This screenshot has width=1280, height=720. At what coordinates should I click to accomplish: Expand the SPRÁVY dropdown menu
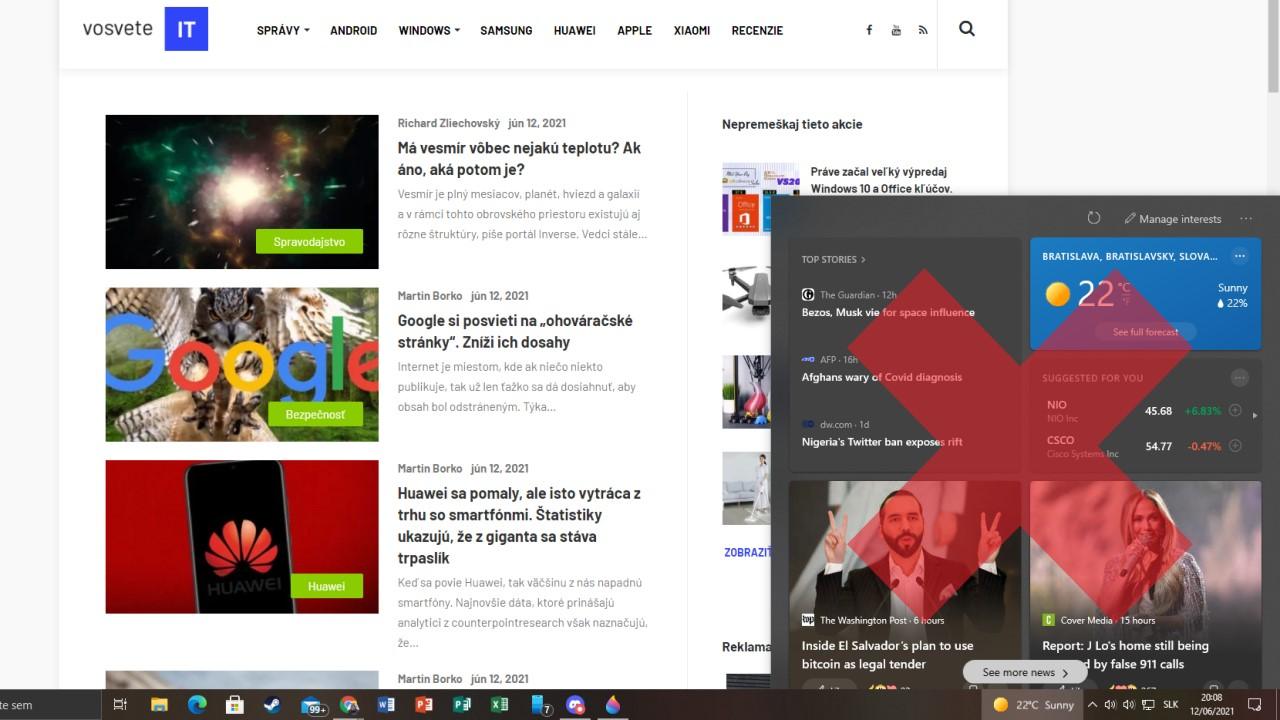coord(283,30)
